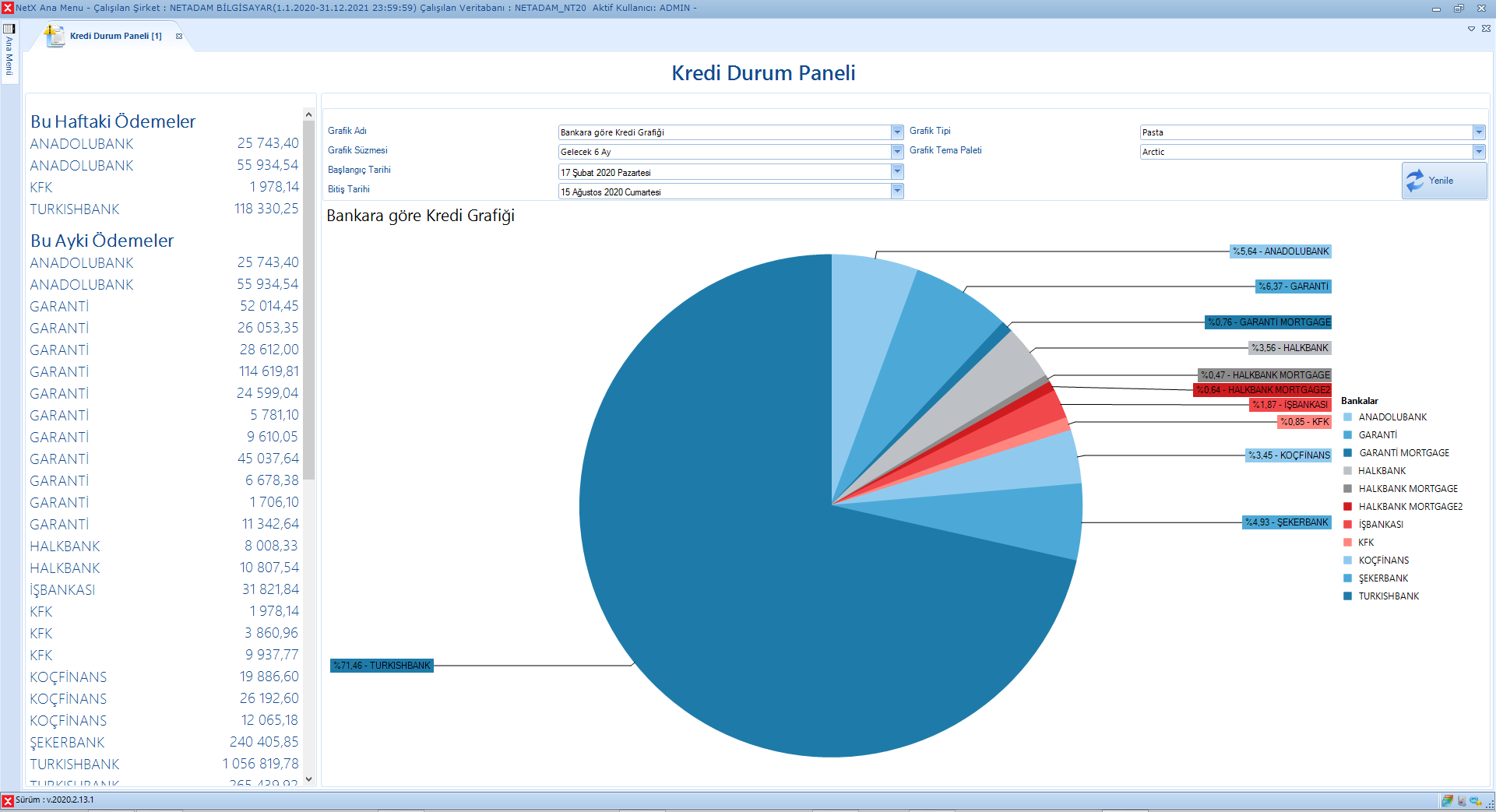Select the KFK 9 937,77 payment row
Image resolution: width=1496 pixels, height=812 pixels.
[x=164, y=656]
